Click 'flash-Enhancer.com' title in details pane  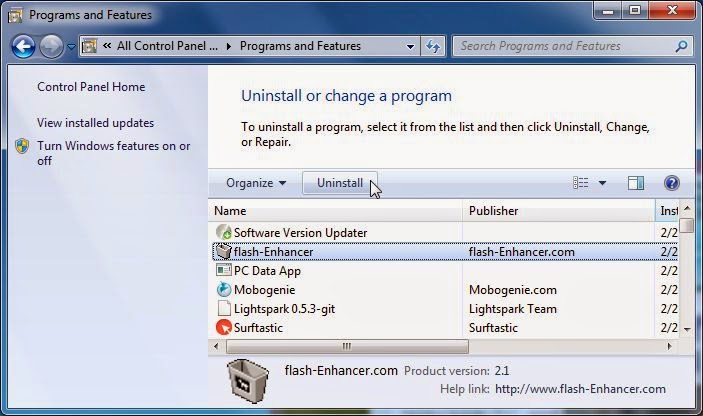click(x=341, y=370)
